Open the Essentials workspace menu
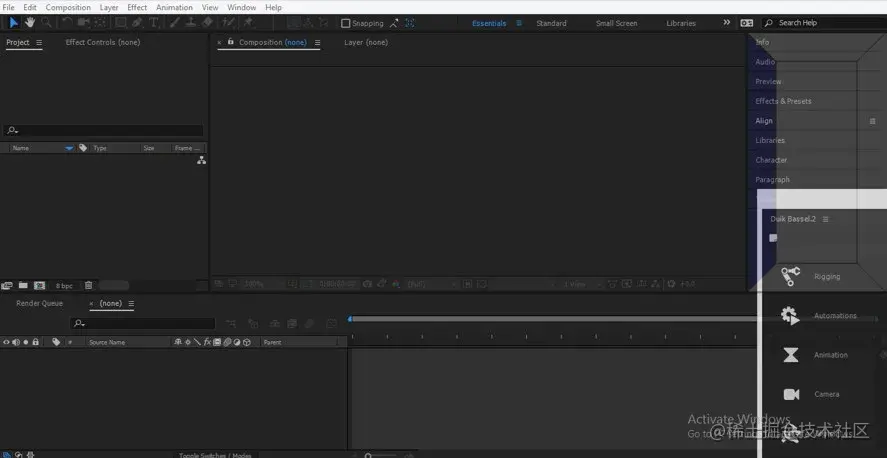This screenshot has height=458, width=887. coord(519,23)
